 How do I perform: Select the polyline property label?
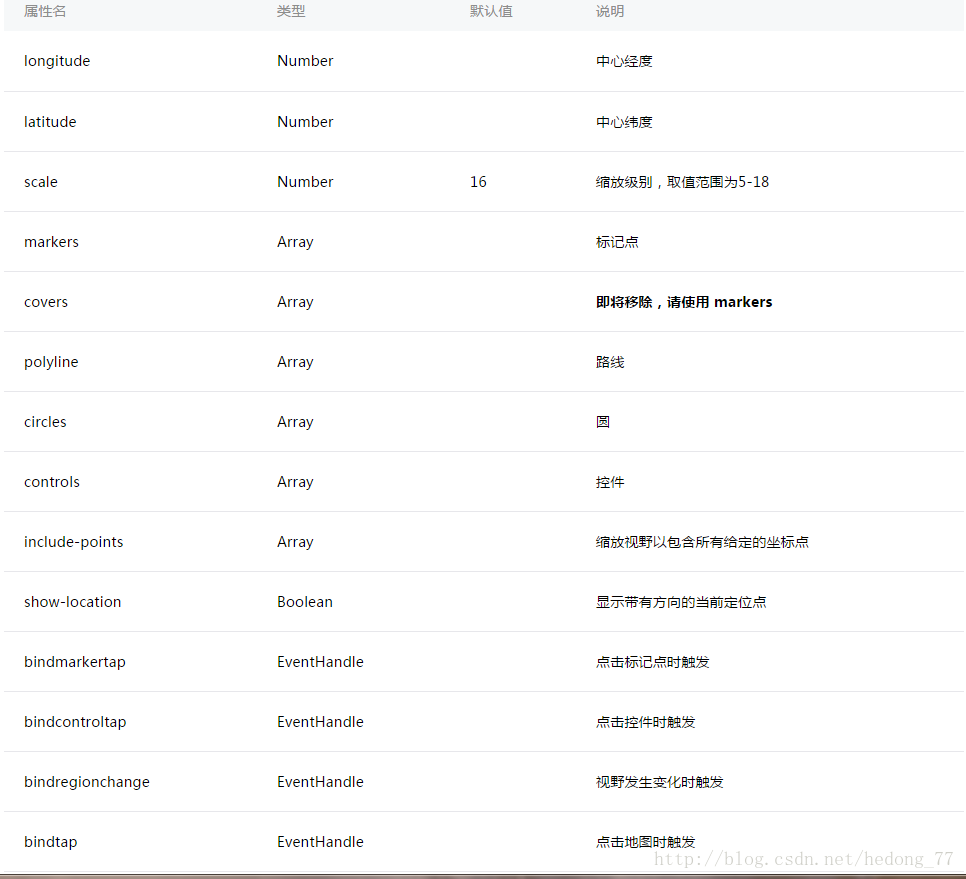click(x=51, y=361)
